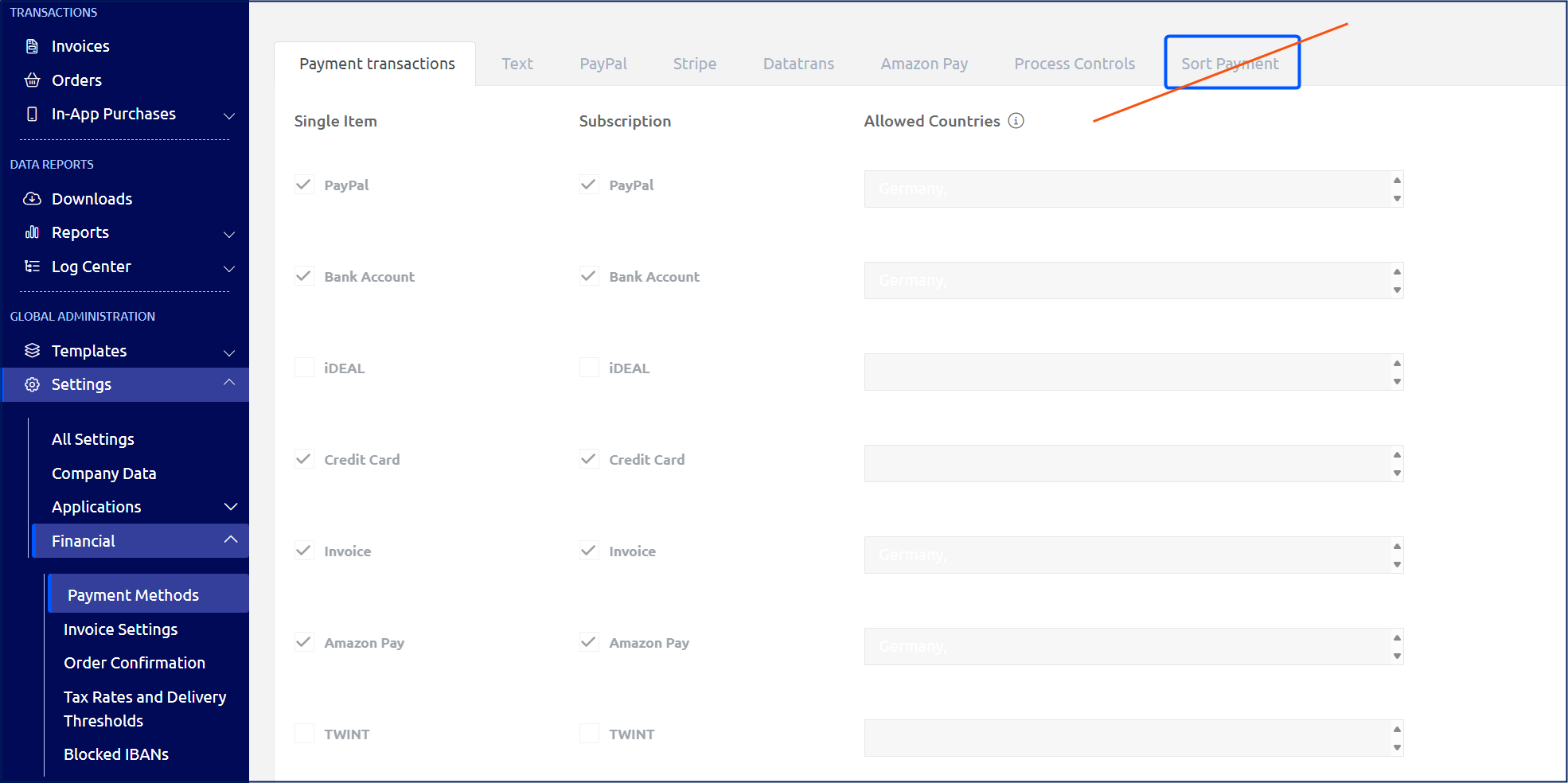Open Invoice allowed countries field

(x=1133, y=555)
